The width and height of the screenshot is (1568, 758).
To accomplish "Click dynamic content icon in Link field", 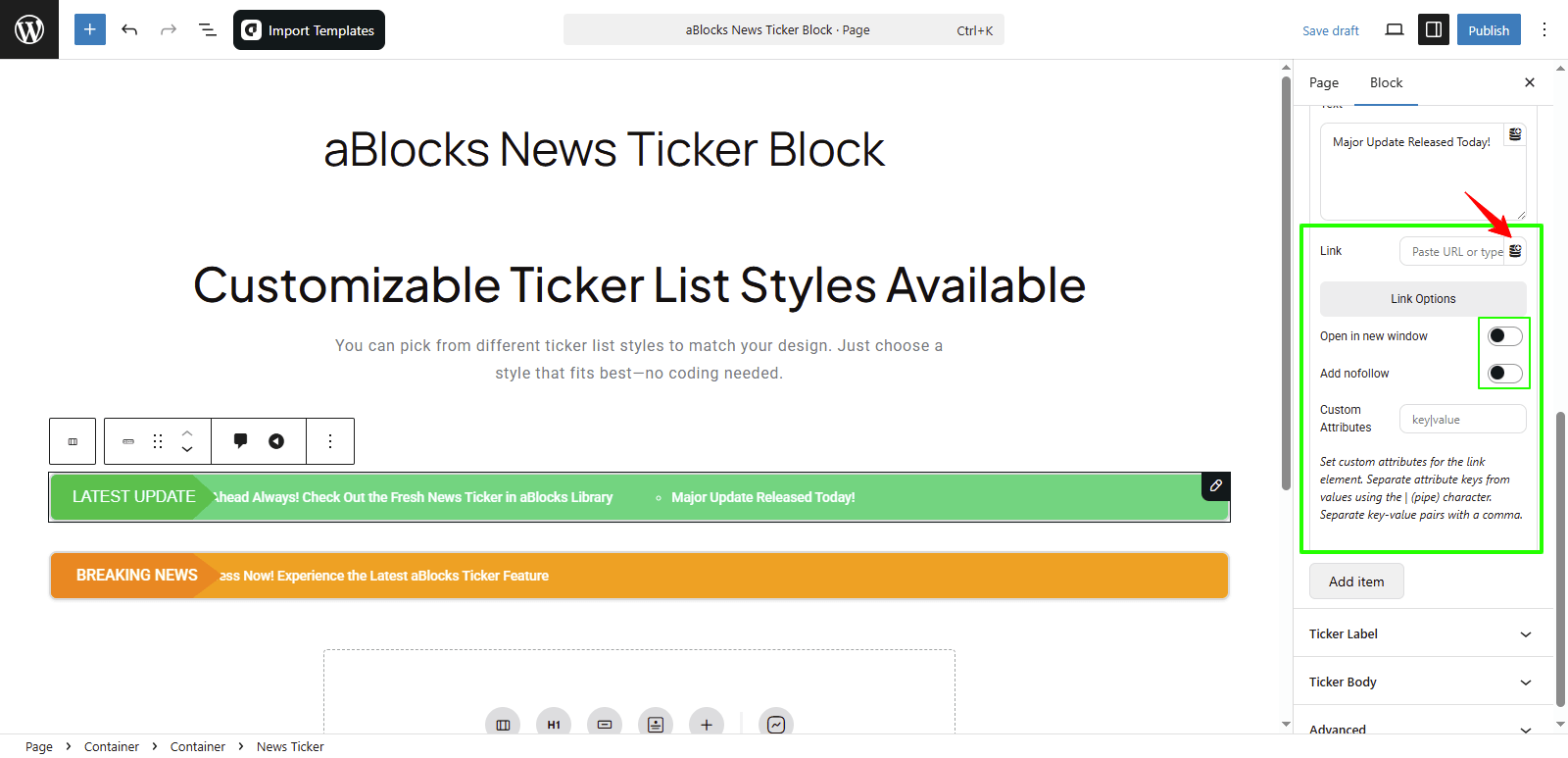I will [x=1515, y=251].
